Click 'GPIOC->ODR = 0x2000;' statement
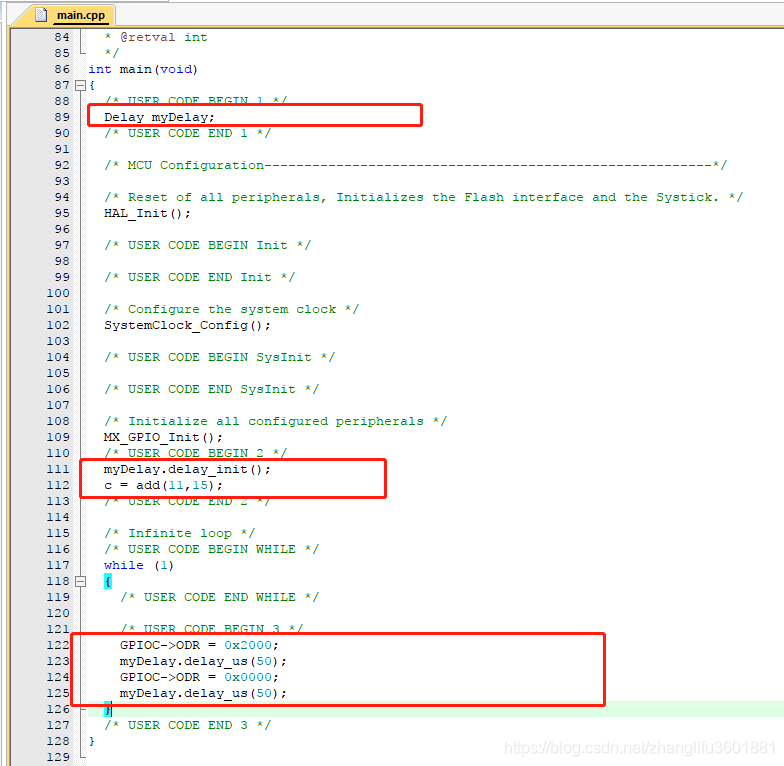The width and height of the screenshot is (784, 766). [199, 646]
